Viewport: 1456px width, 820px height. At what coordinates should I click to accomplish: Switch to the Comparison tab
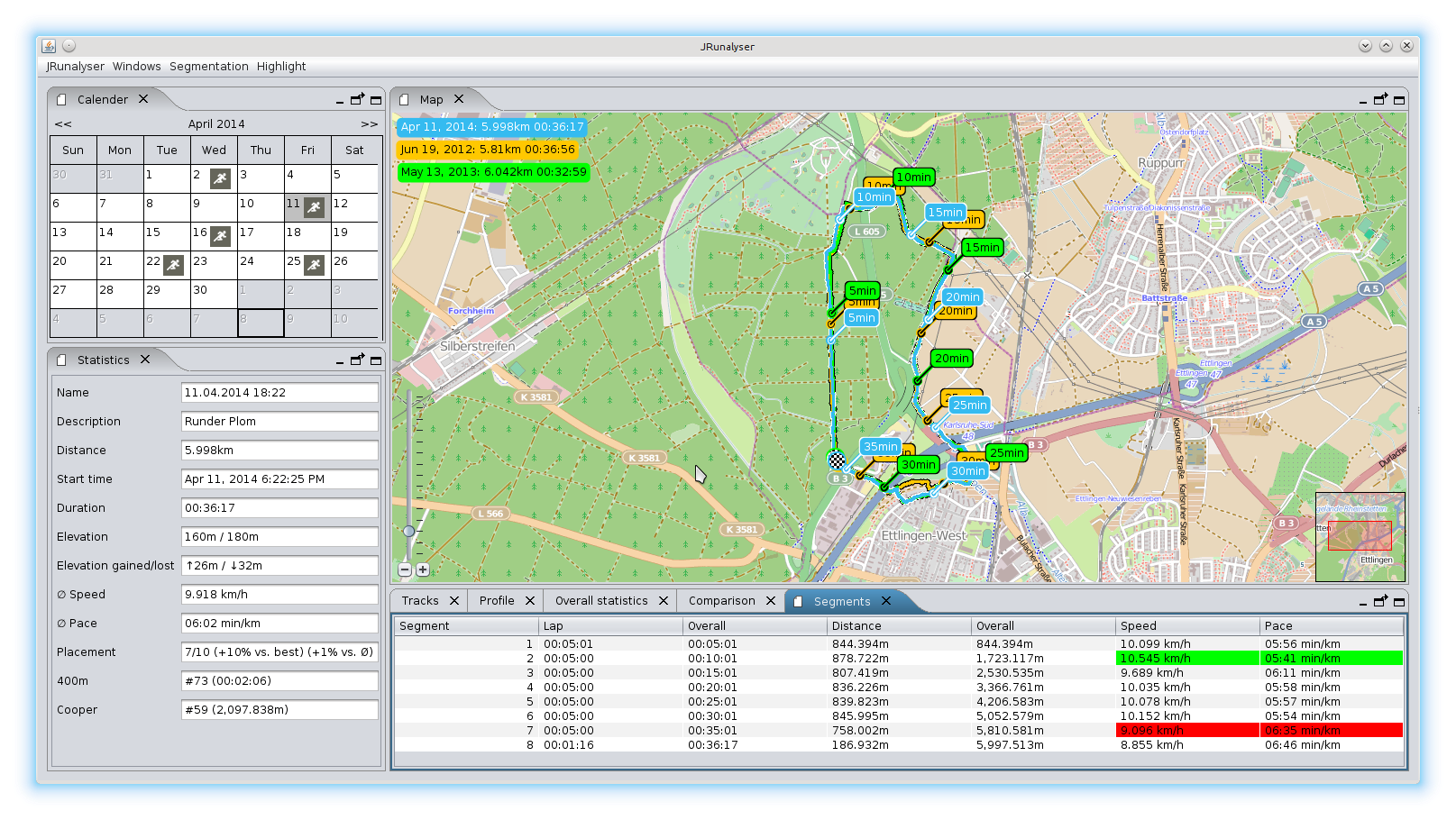[x=721, y=600]
